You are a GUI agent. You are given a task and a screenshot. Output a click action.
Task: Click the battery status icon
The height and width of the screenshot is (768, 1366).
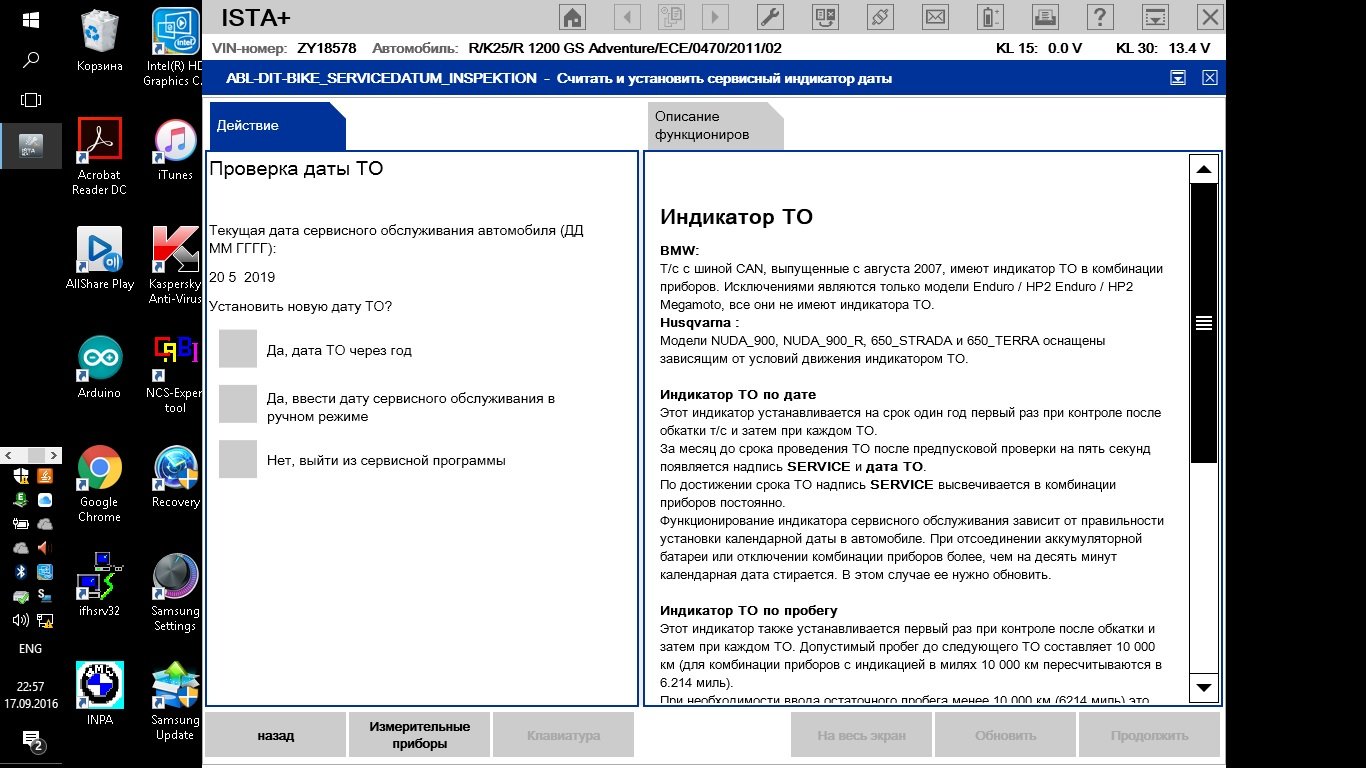pos(990,17)
